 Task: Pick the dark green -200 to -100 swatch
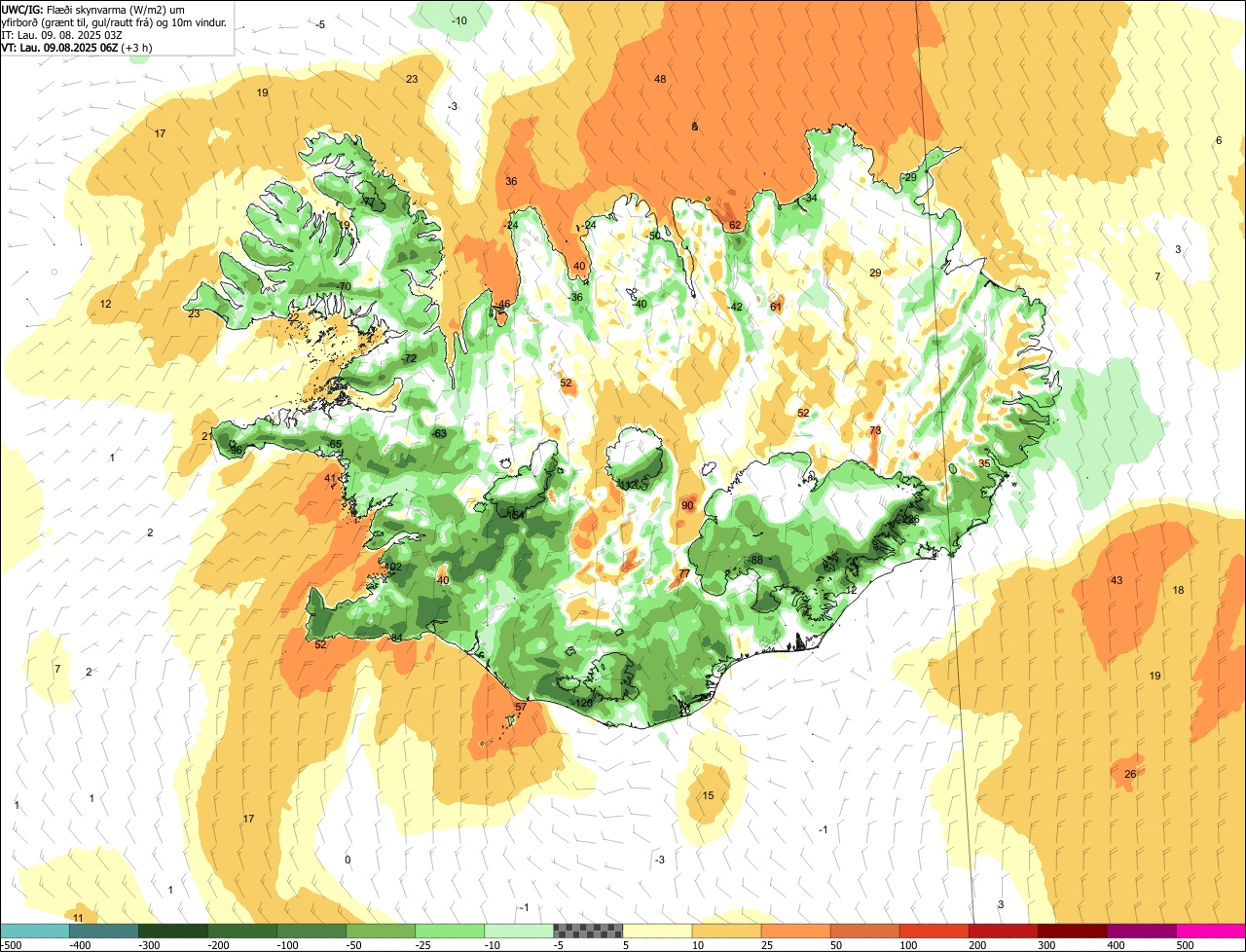click(x=242, y=931)
